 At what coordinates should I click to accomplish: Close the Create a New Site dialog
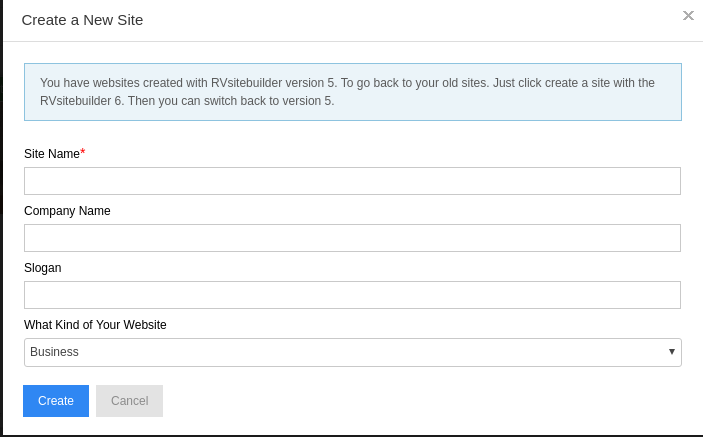688,16
